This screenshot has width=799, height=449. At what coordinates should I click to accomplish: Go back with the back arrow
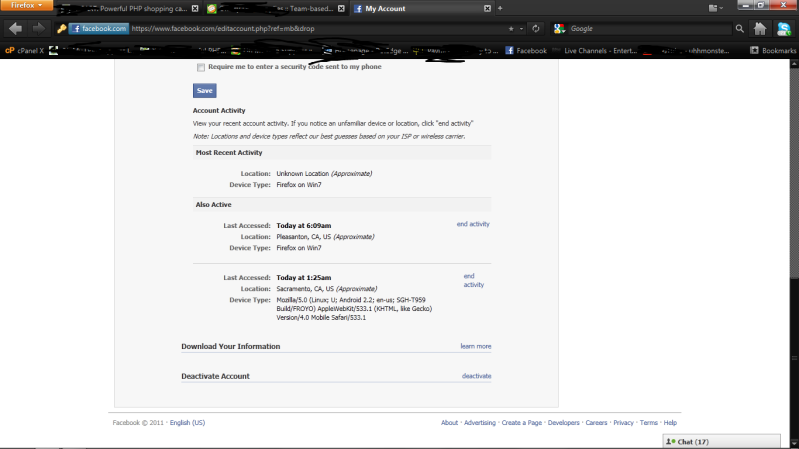point(15,29)
